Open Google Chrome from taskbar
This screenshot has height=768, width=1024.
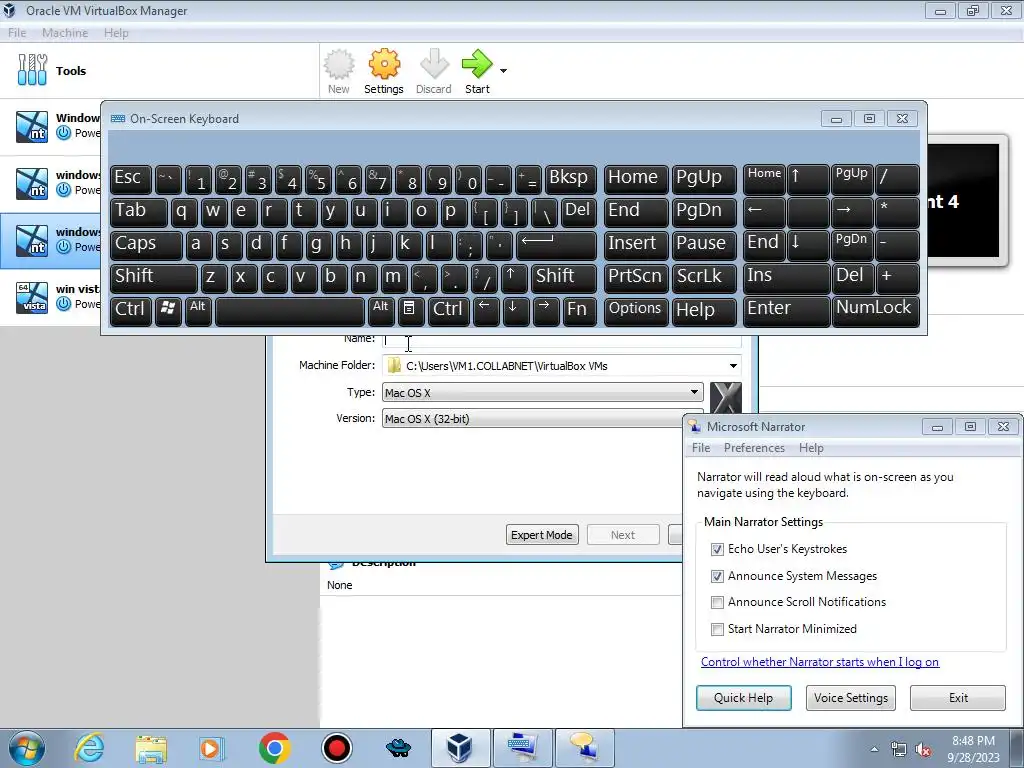point(274,748)
